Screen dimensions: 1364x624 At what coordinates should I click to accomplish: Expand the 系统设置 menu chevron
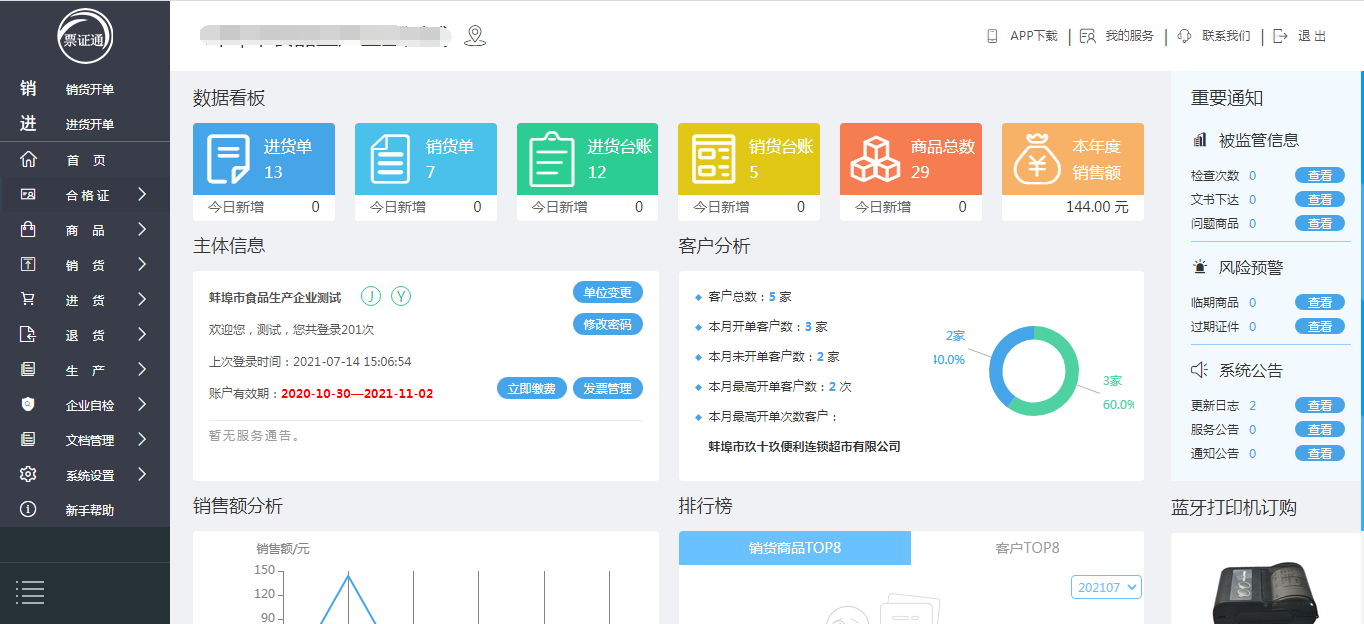[x=142, y=475]
